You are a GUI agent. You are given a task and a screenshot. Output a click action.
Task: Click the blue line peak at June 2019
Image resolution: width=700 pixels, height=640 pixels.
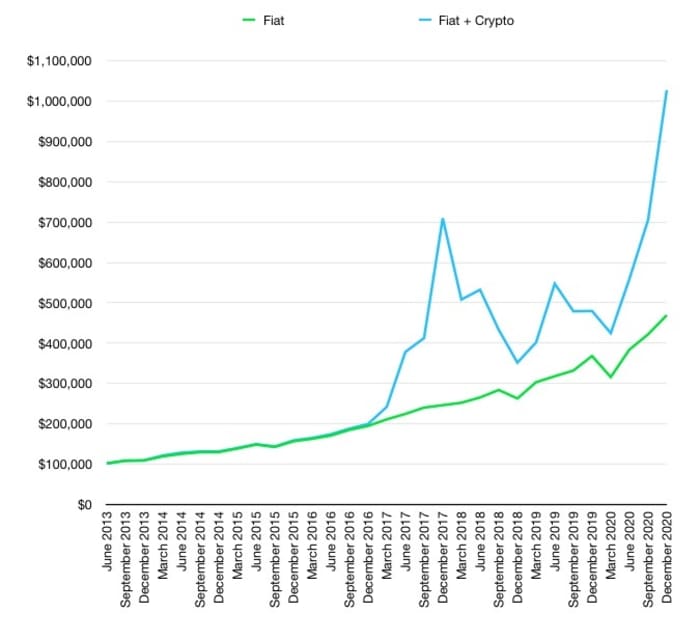(554, 283)
